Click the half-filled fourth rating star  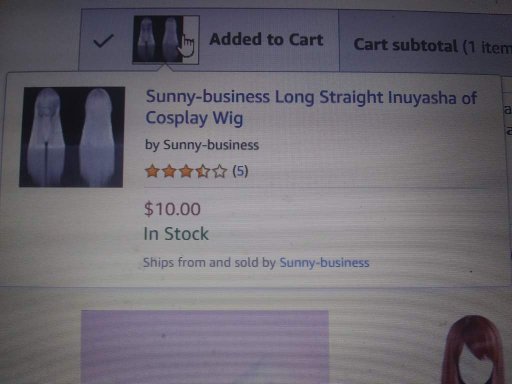[203, 172]
